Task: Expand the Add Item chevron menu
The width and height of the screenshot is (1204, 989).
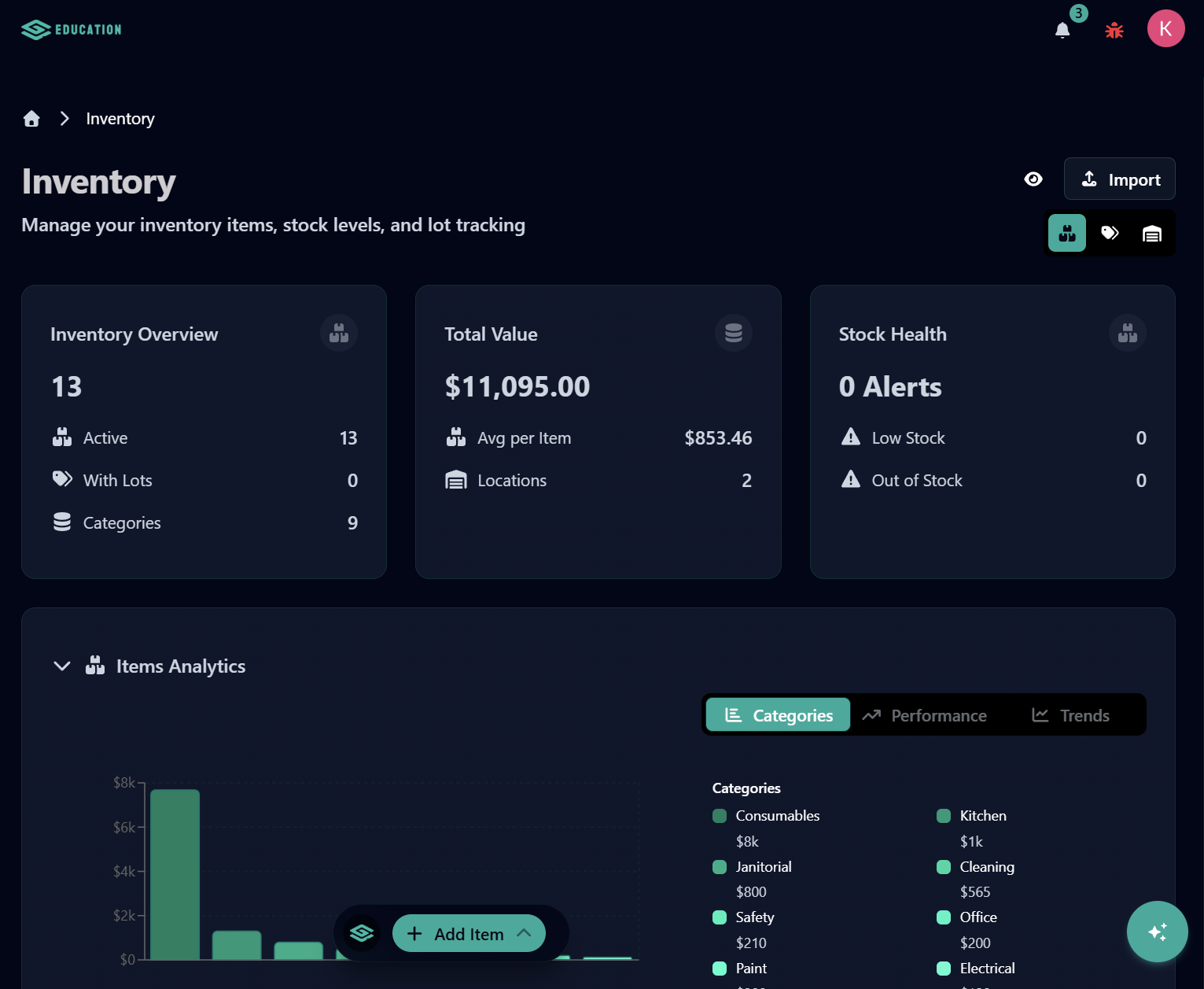Action: click(x=525, y=933)
